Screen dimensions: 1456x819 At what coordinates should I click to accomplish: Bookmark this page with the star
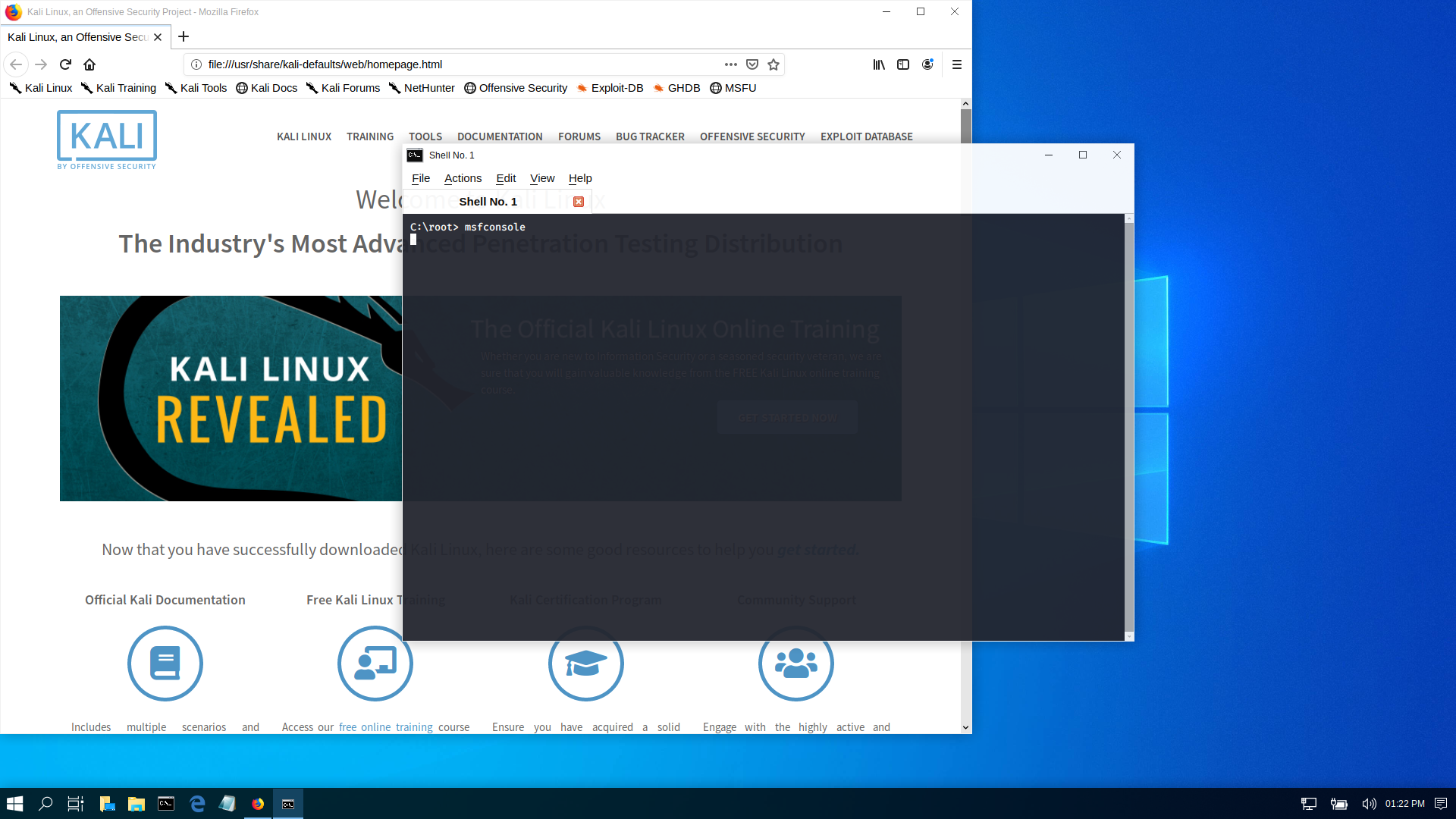pyautogui.click(x=773, y=64)
